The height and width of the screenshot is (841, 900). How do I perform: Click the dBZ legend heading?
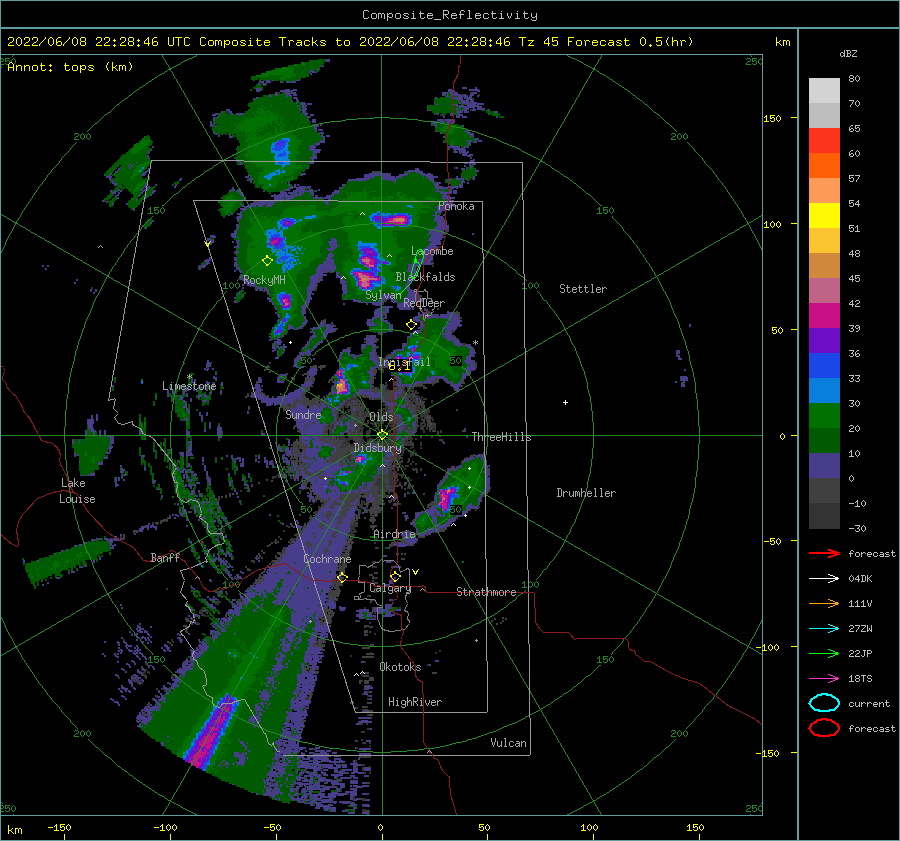[x=848, y=54]
